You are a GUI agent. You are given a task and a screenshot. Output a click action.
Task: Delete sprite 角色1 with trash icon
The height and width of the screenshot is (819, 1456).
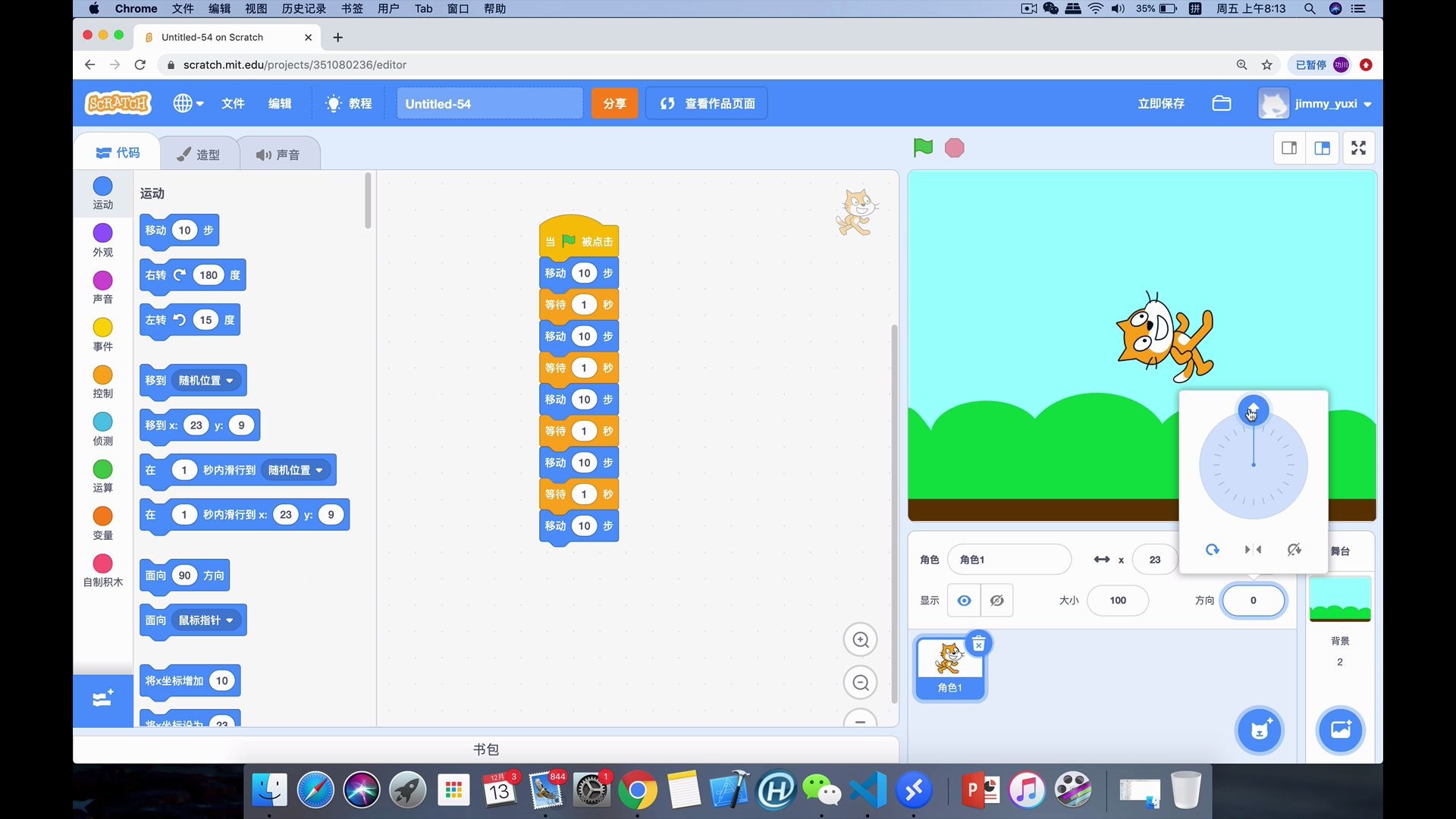point(978,644)
